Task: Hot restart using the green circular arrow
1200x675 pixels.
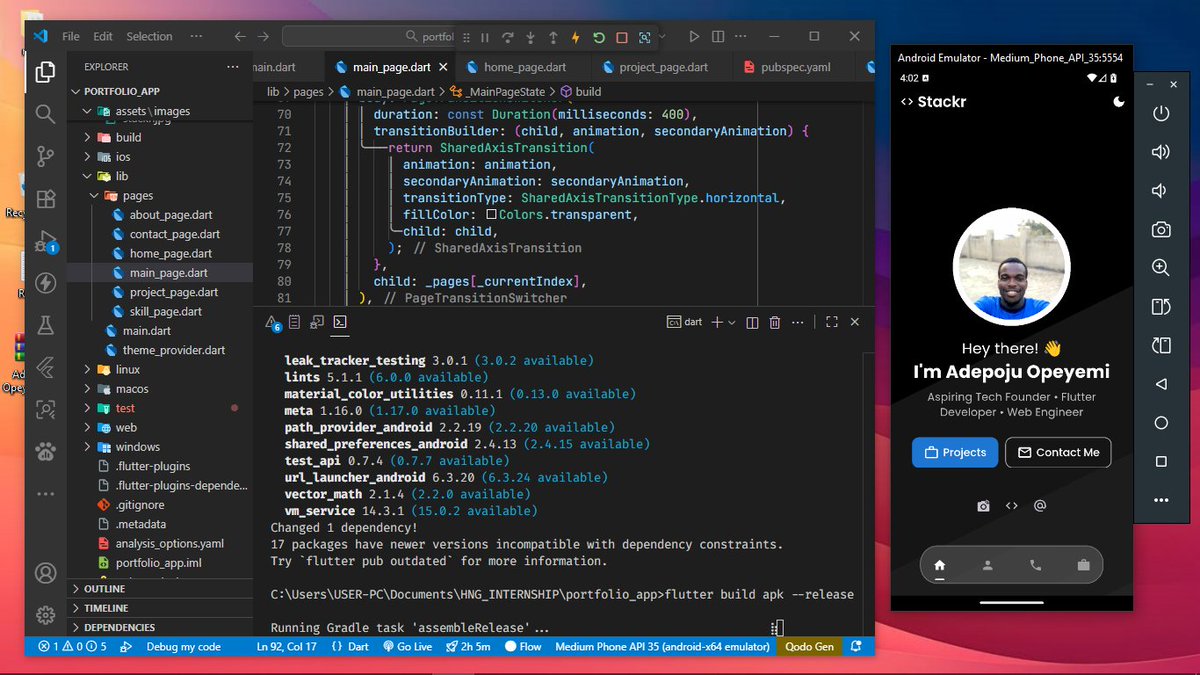Action: [598, 37]
